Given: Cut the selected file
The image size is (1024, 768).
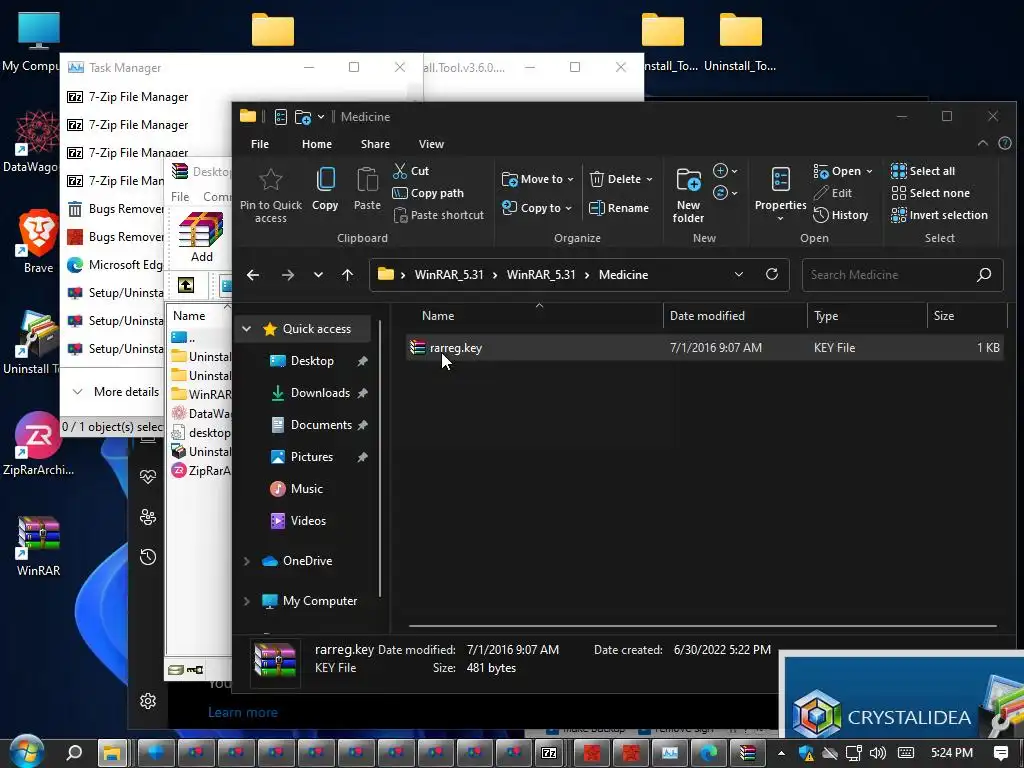Looking at the screenshot, I should click(x=411, y=171).
